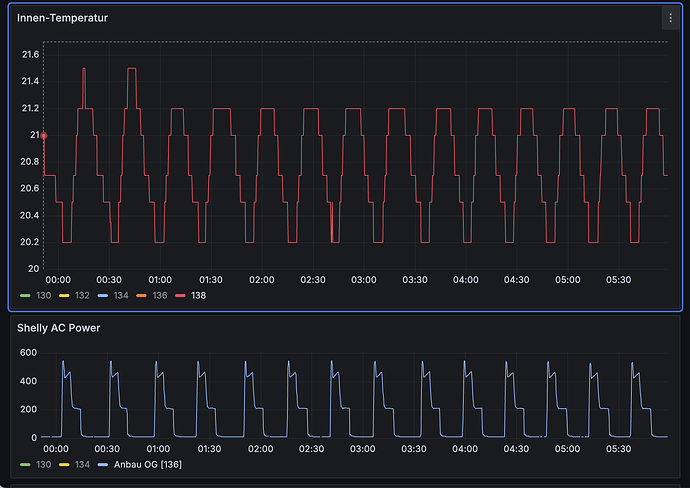Image resolution: width=690 pixels, height=488 pixels.
Task: Click the 21.6 label on the temperature y-axis
Action: 30,54
